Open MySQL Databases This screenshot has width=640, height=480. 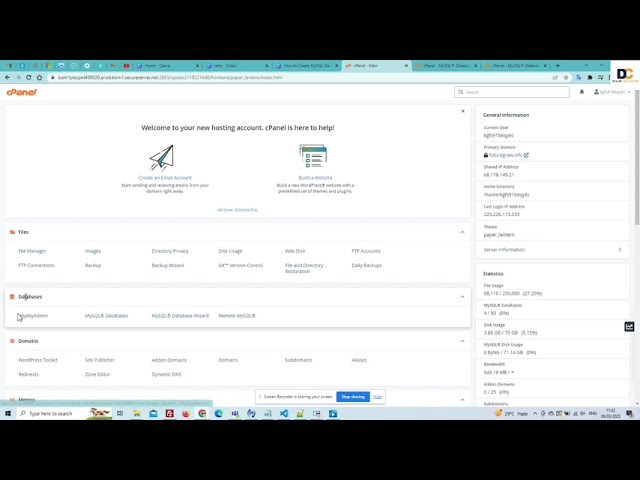click(x=107, y=316)
